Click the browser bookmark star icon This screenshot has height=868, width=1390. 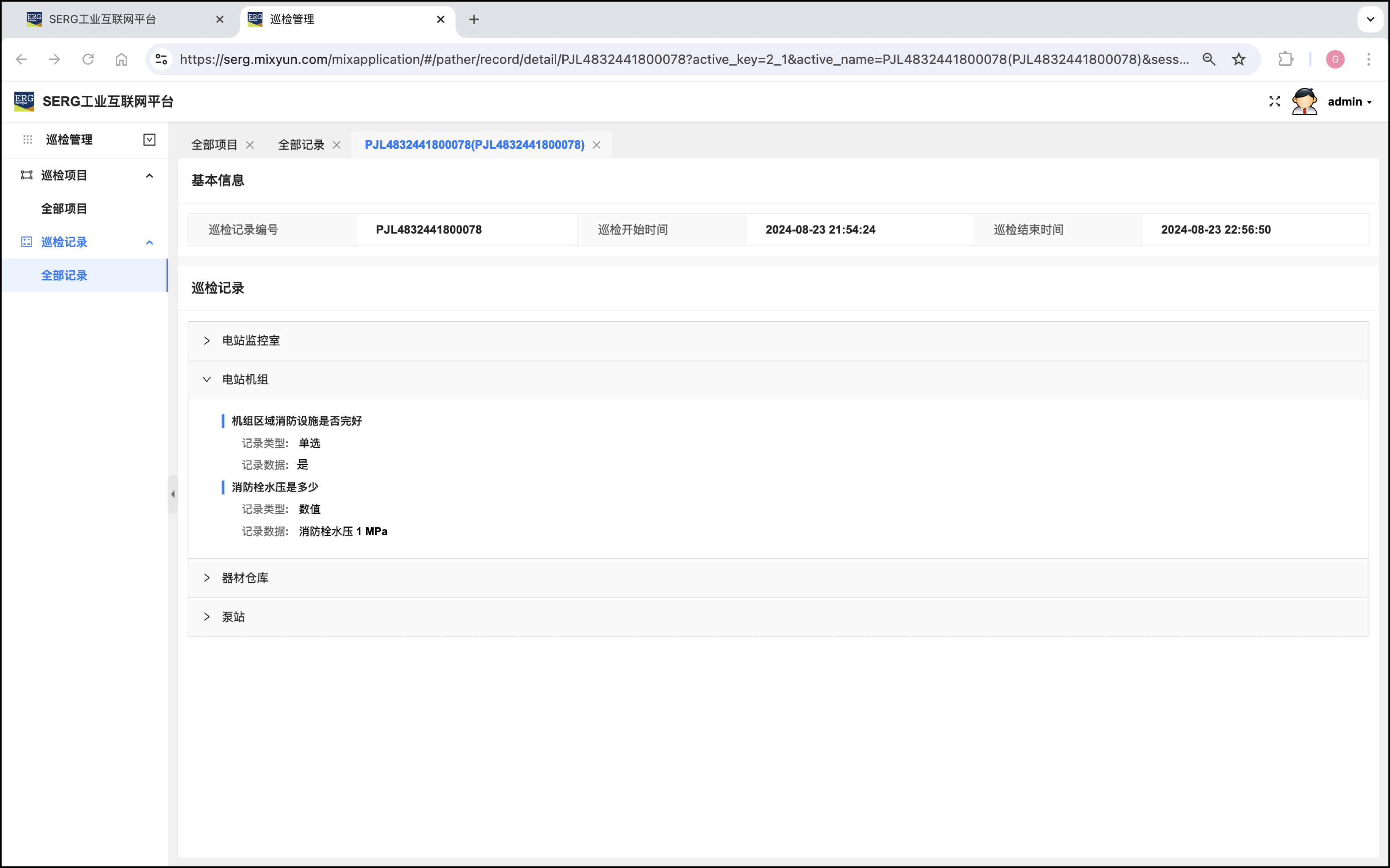(x=1238, y=59)
